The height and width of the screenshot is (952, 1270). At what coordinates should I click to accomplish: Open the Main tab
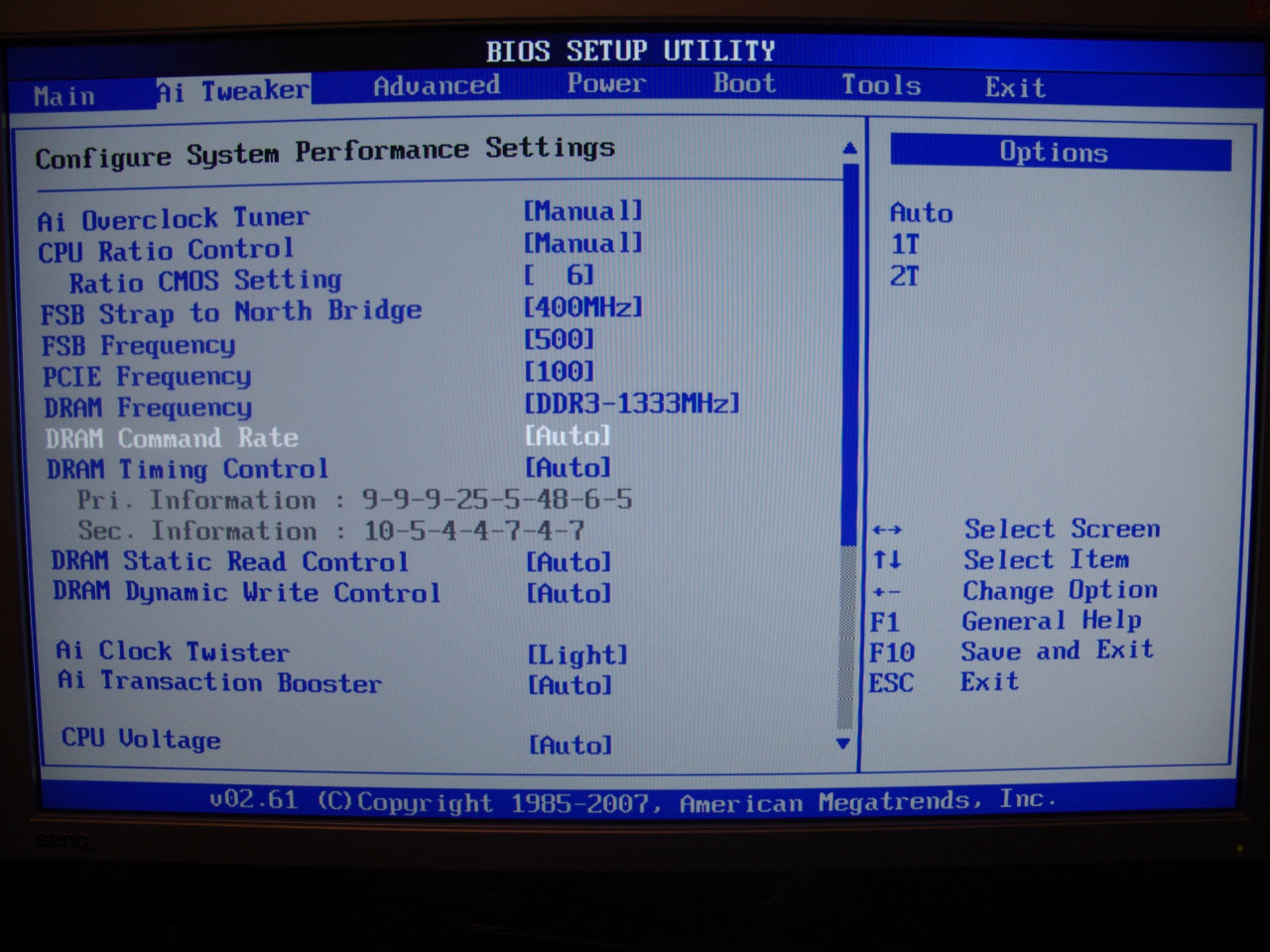point(64,96)
